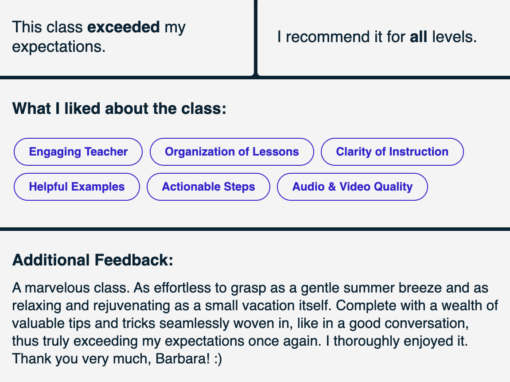Select the Organization of Lessons tag
Screen dimensions: 510x382
click(232, 152)
